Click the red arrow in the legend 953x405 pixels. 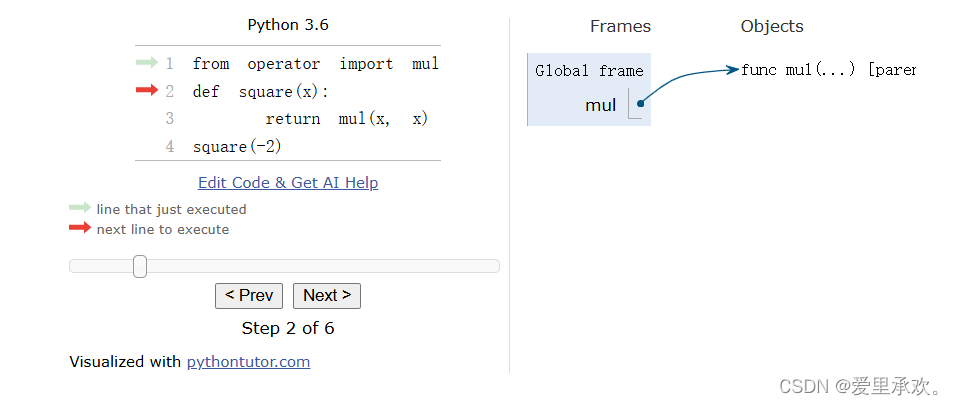[80, 228]
